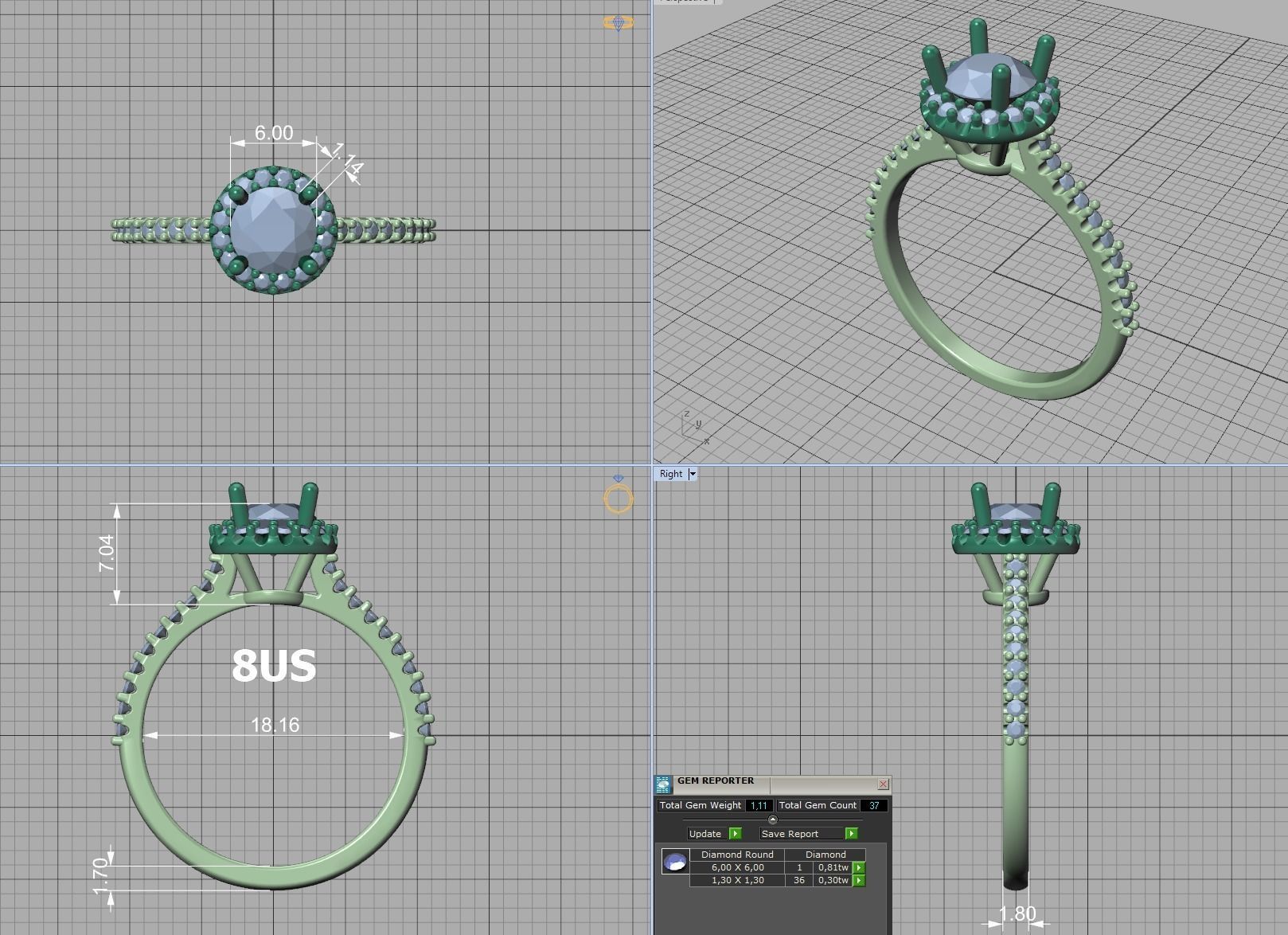Click the 1.80 band width dimension
The width and height of the screenshot is (1288, 935).
pos(1017,914)
